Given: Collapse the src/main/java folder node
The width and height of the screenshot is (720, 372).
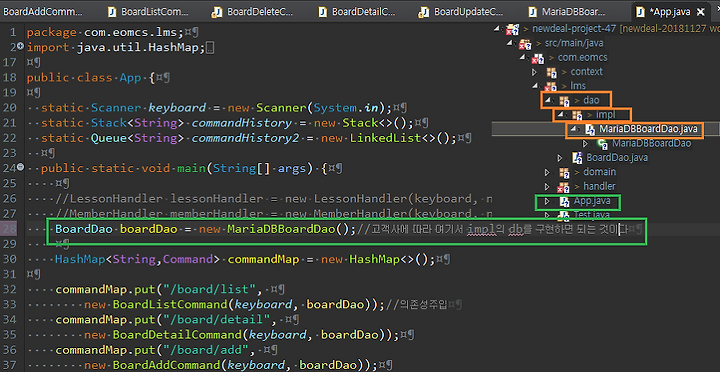Looking at the screenshot, I should point(510,43).
